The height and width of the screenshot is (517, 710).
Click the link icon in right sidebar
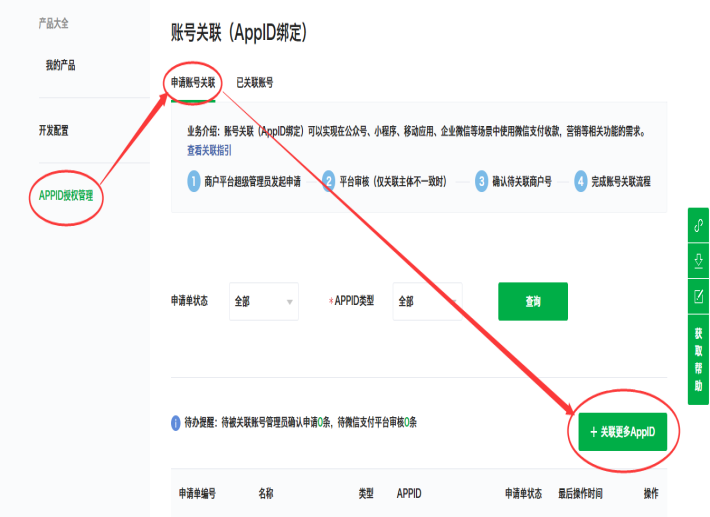click(x=698, y=227)
